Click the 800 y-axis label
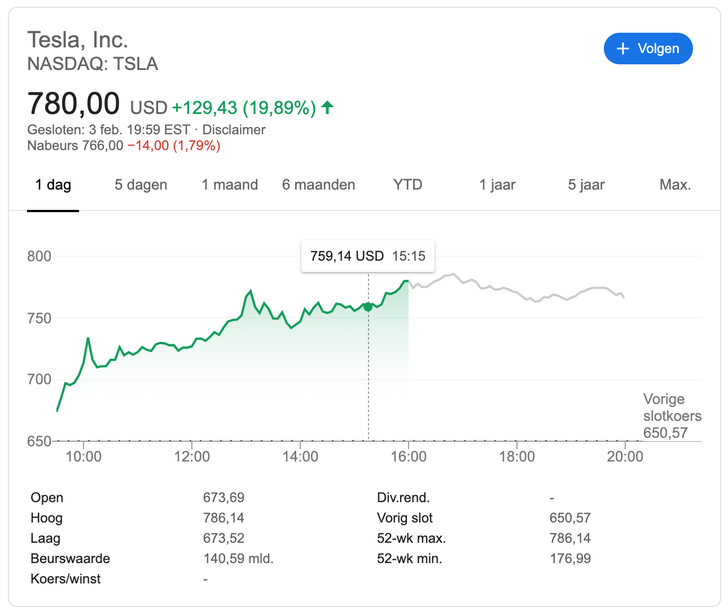Screen dimensions: 728x615 39,256
